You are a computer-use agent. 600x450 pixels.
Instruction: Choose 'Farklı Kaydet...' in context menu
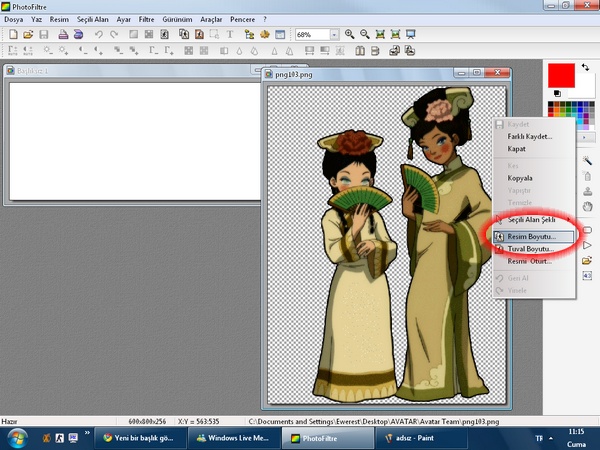(x=534, y=137)
